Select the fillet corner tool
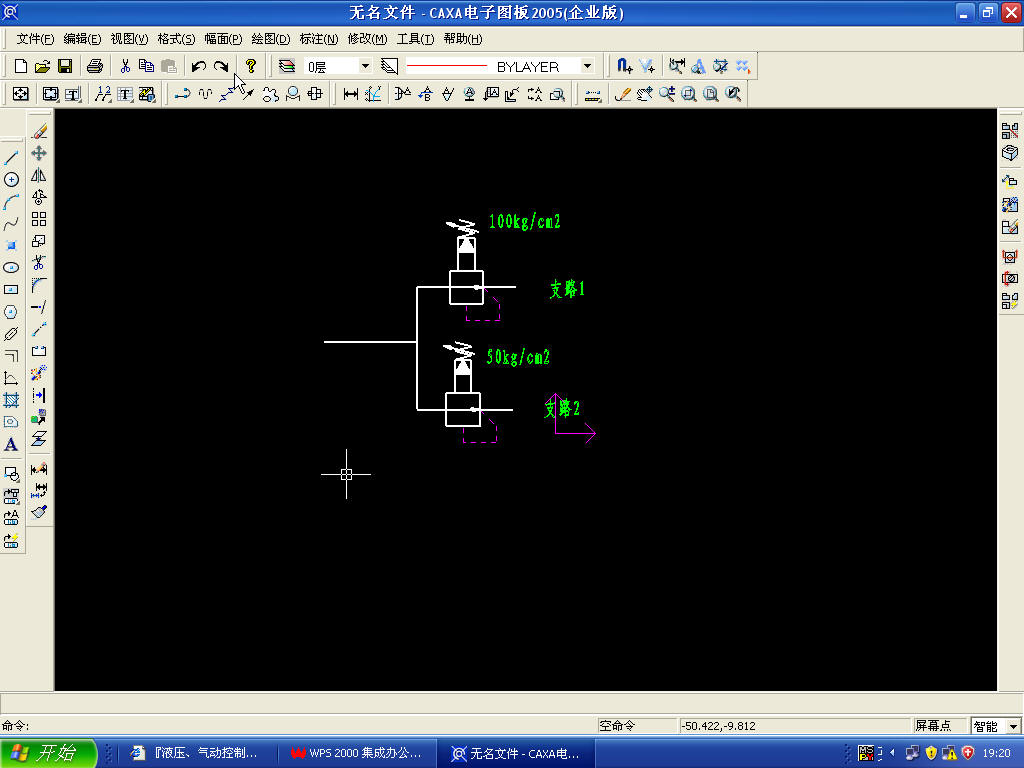This screenshot has width=1024, height=768. point(39,285)
